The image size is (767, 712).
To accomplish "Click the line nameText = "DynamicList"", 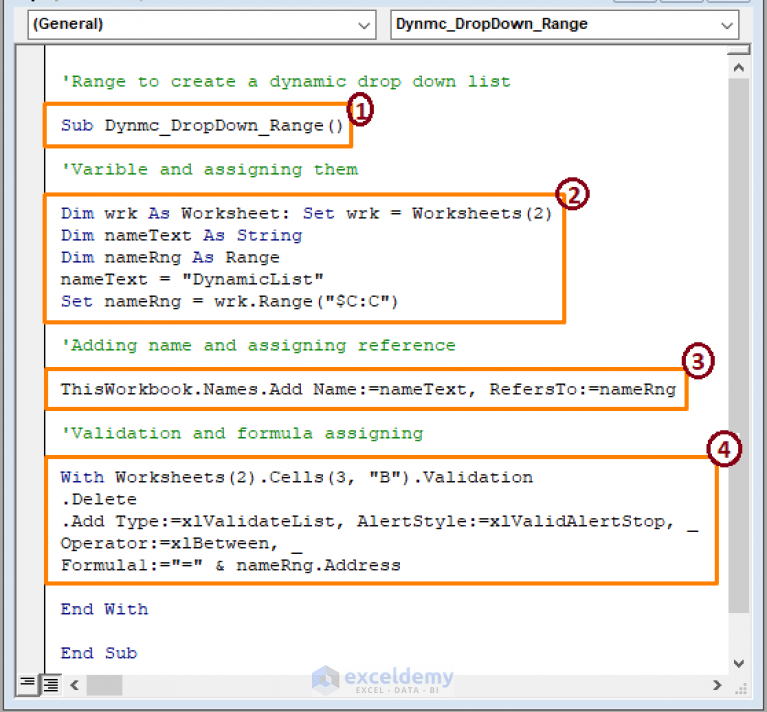I will [192, 280].
